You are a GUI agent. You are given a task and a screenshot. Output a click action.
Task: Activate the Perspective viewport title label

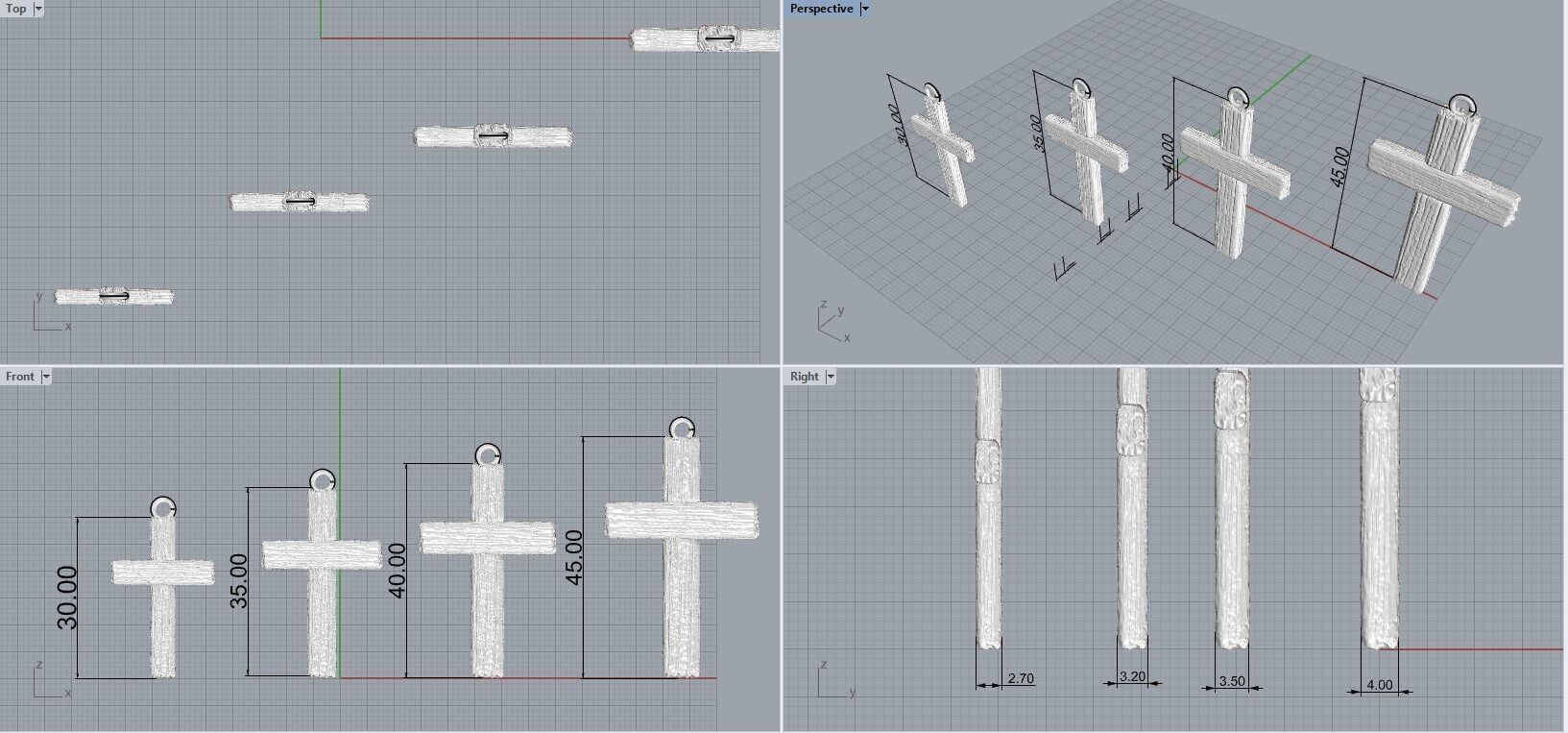[821, 9]
